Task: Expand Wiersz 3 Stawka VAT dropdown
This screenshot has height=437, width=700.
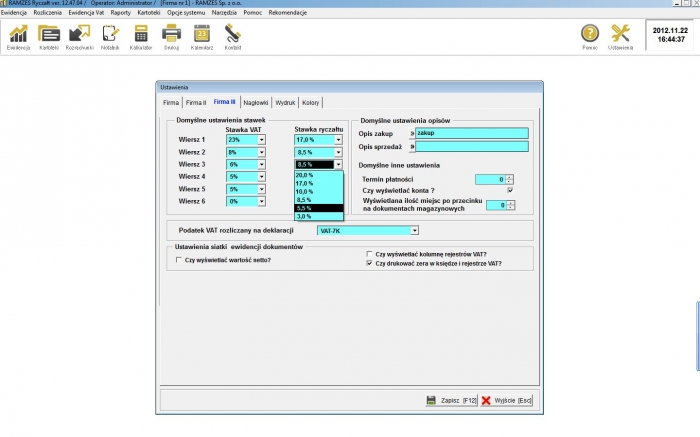Action: pyautogui.click(x=262, y=164)
